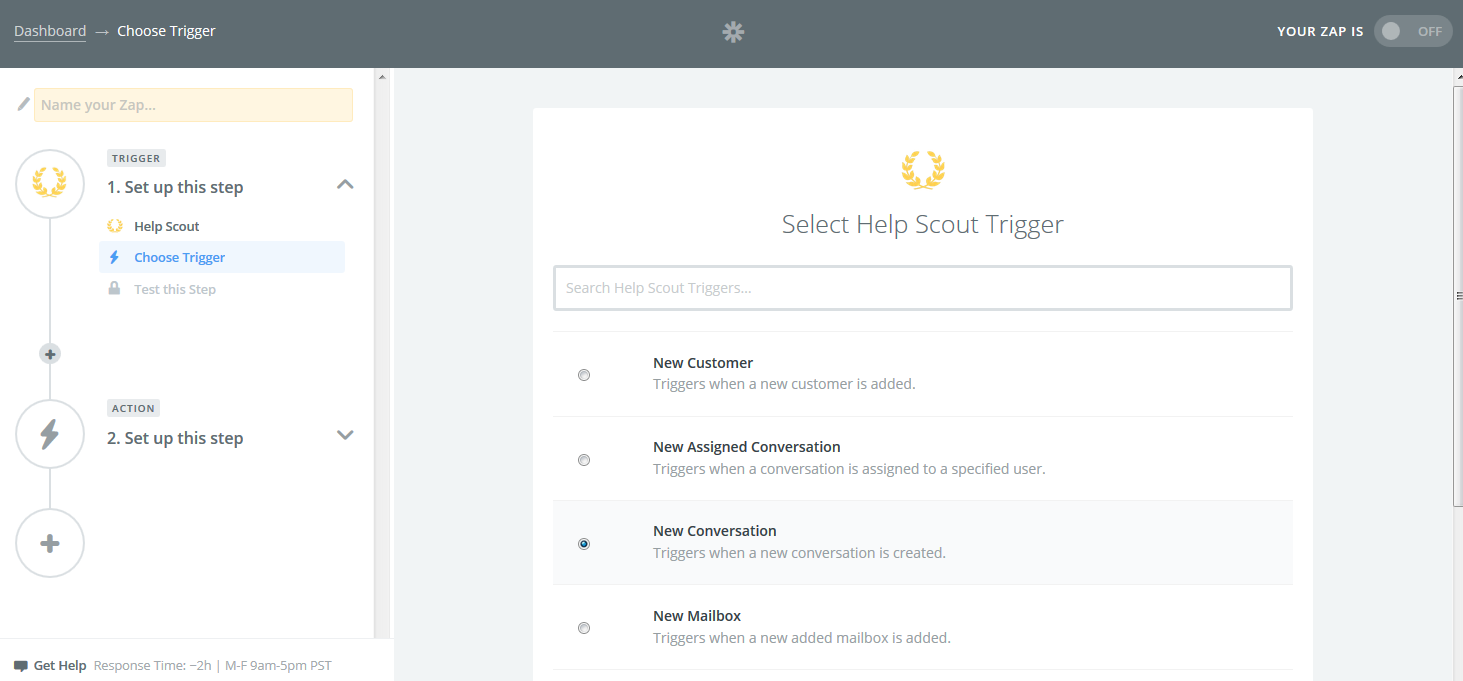Click the Help Scout laurel icon in step 1 circle
Viewport: 1463px width, 681px height.
[50, 184]
